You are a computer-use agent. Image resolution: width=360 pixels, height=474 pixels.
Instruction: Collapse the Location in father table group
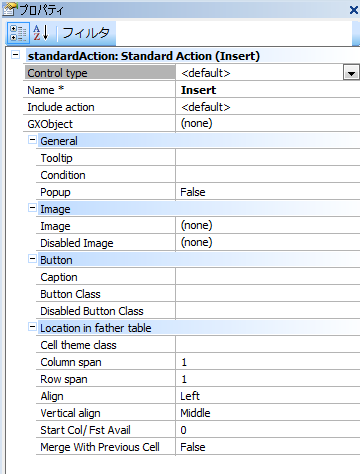click(x=32, y=327)
